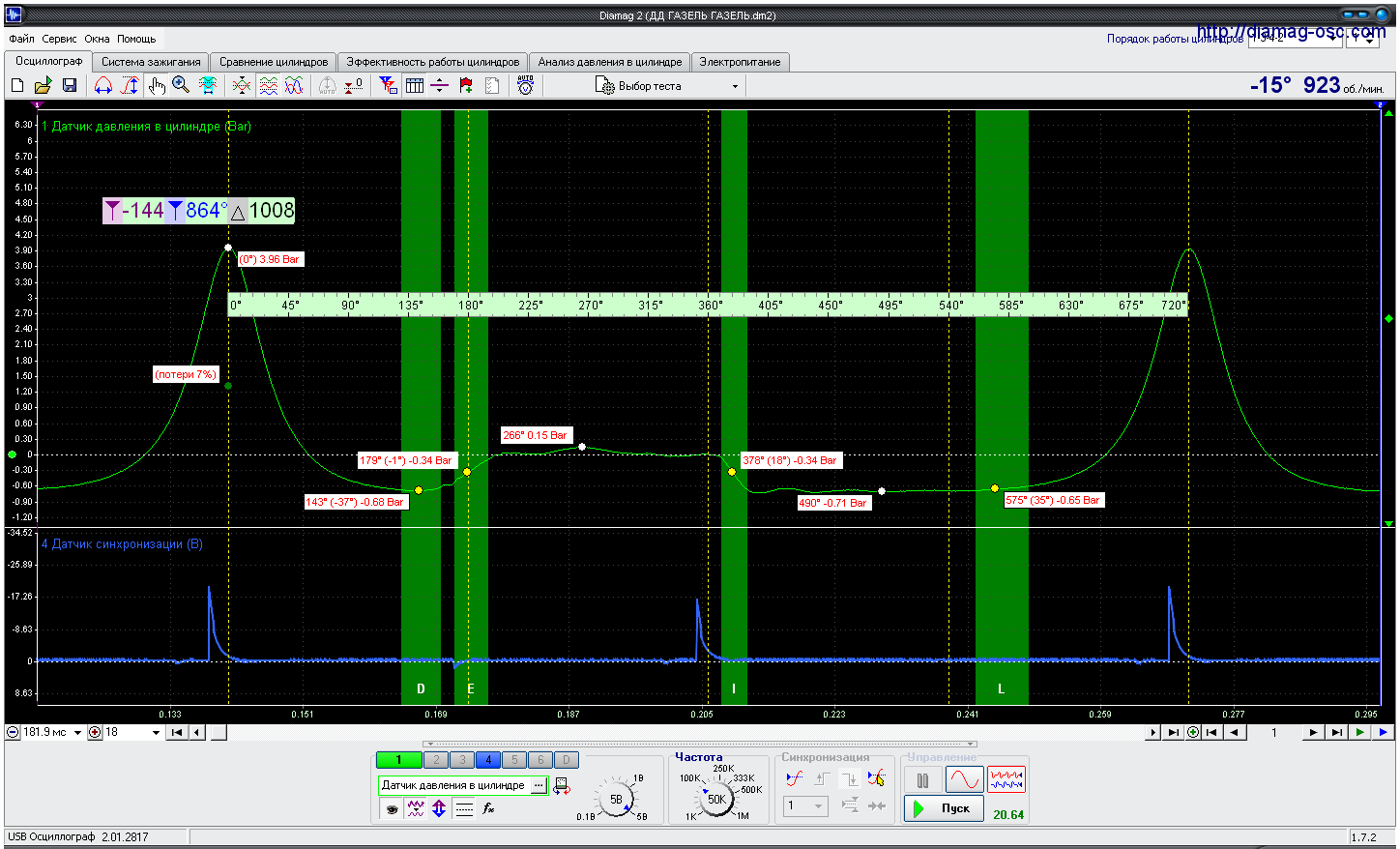Open the Сервис menu
The height and width of the screenshot is (849, 1400).
(x=59, y=39)
